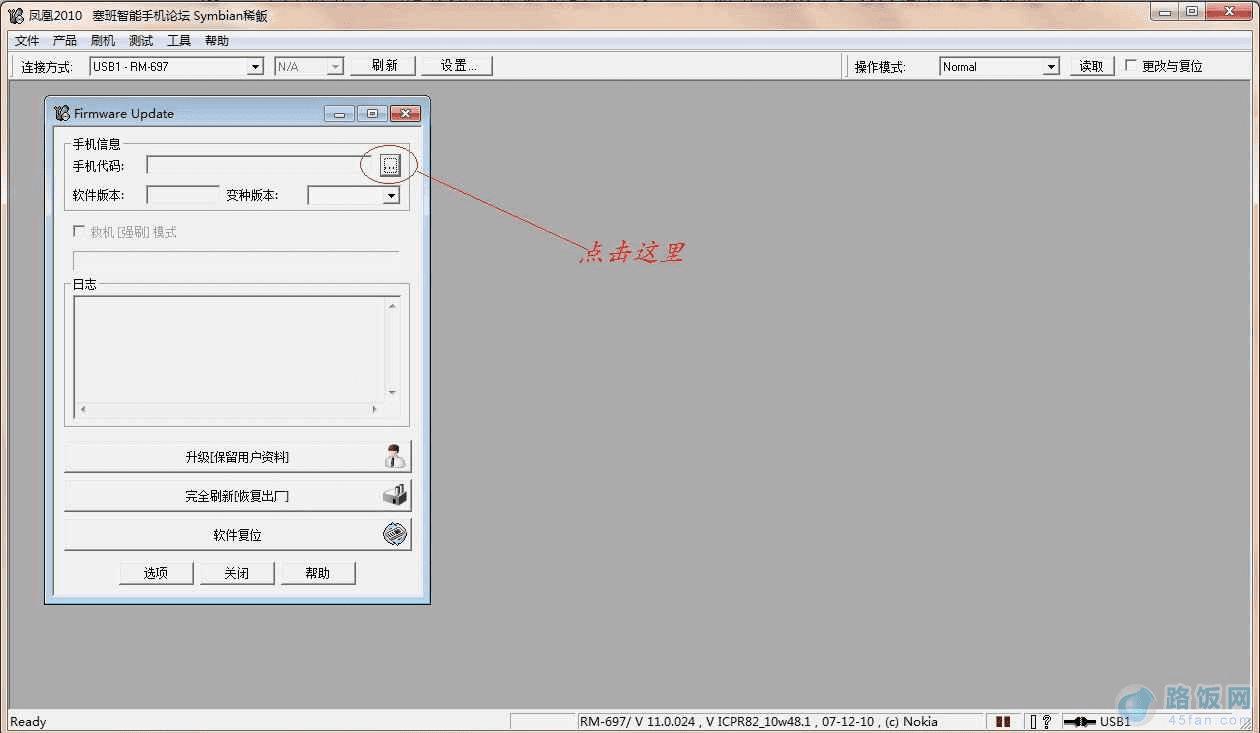Click the RM-697 firmware info status text
Image resolution: width=1260 pixels, height=733 pixels.
(758, 721)
